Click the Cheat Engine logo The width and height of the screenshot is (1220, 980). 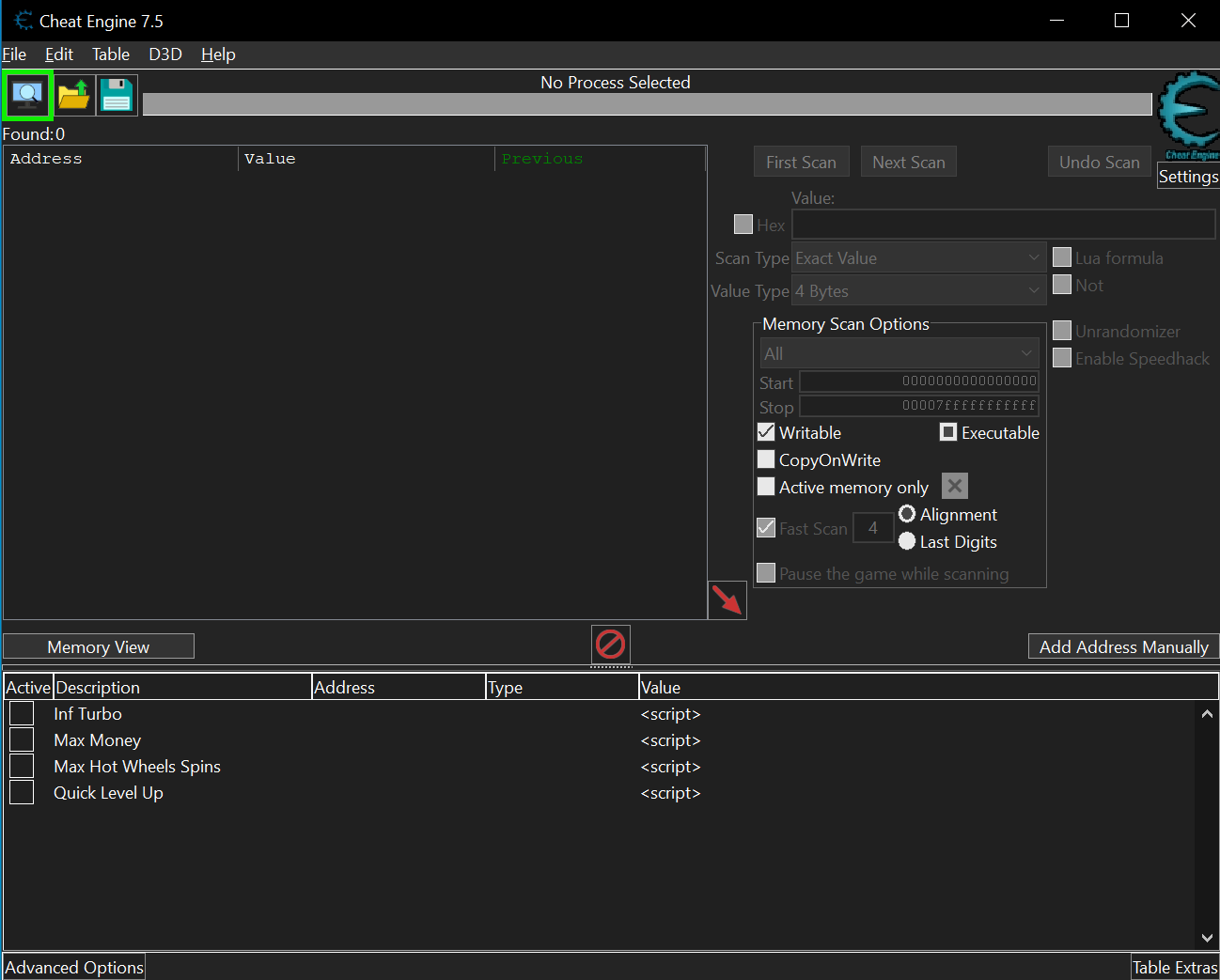(x=1188, y=115)
